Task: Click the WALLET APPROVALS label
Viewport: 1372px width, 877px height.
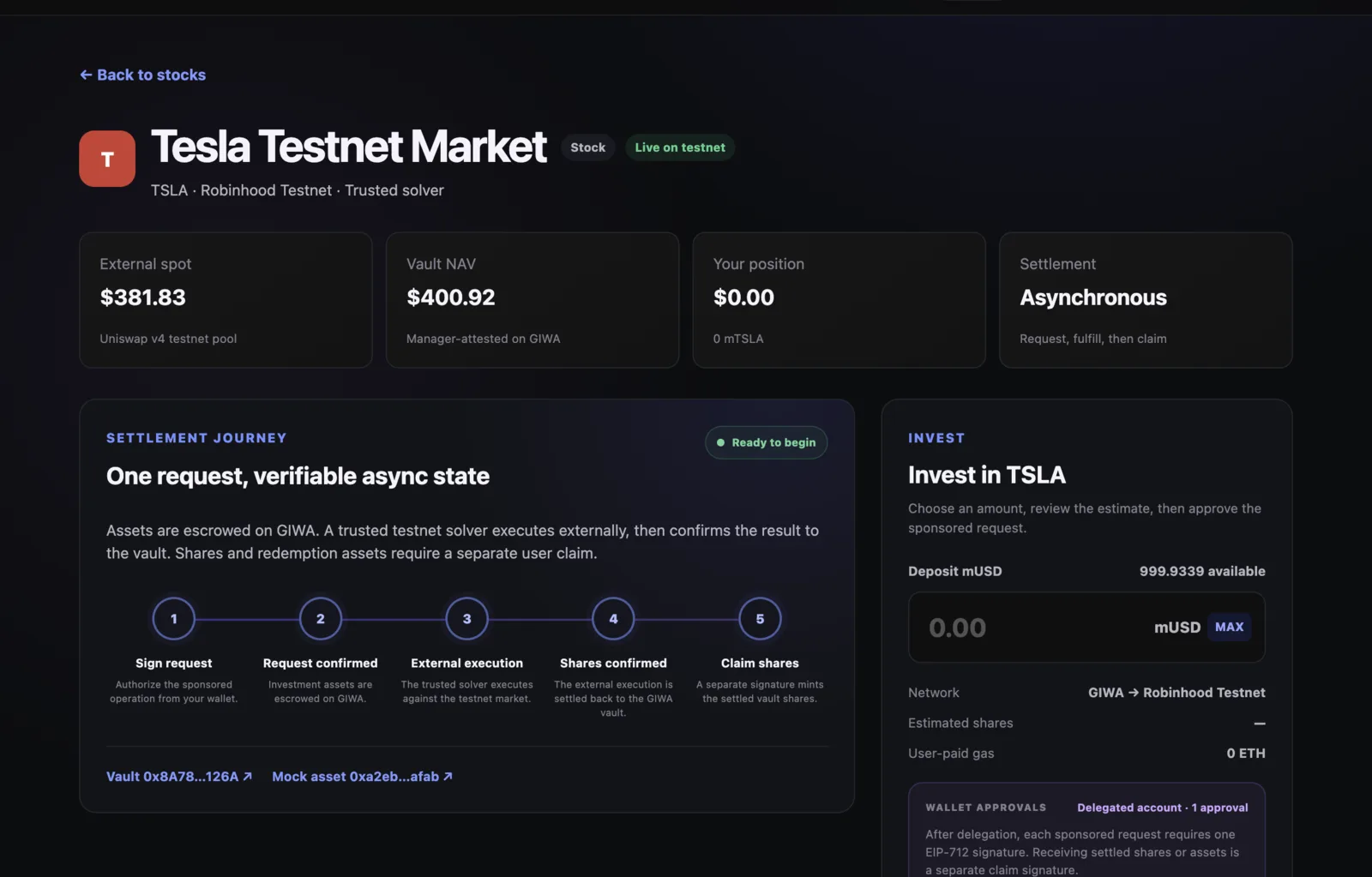Action: coord(986,808)
